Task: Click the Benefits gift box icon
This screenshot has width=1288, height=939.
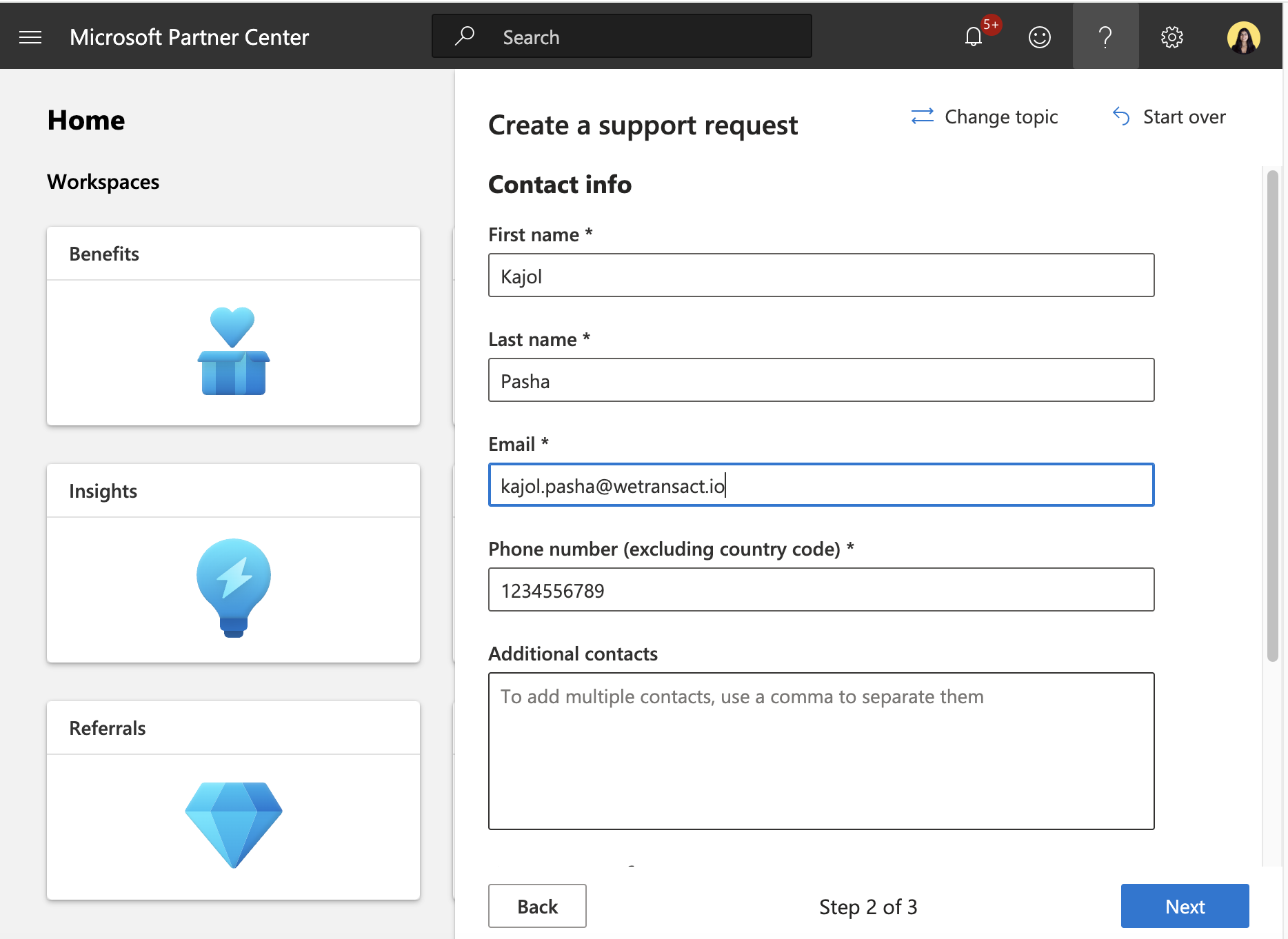Action: [234, 351]
